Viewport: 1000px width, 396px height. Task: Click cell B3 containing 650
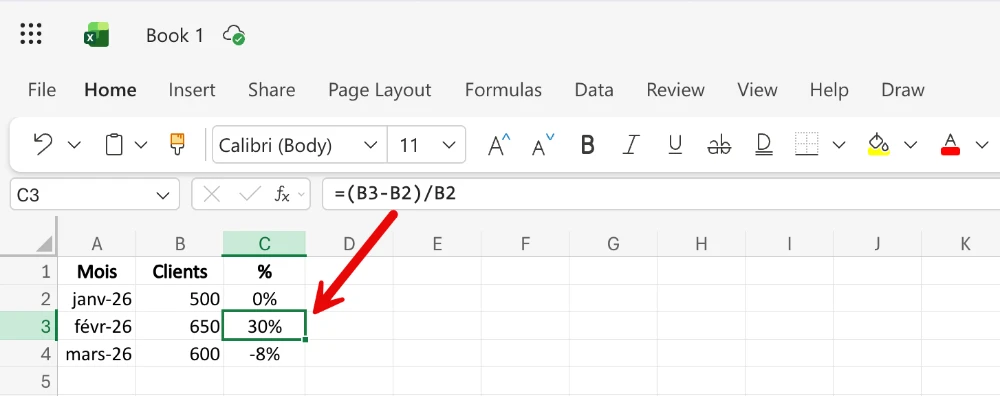(x=180, y=326)
